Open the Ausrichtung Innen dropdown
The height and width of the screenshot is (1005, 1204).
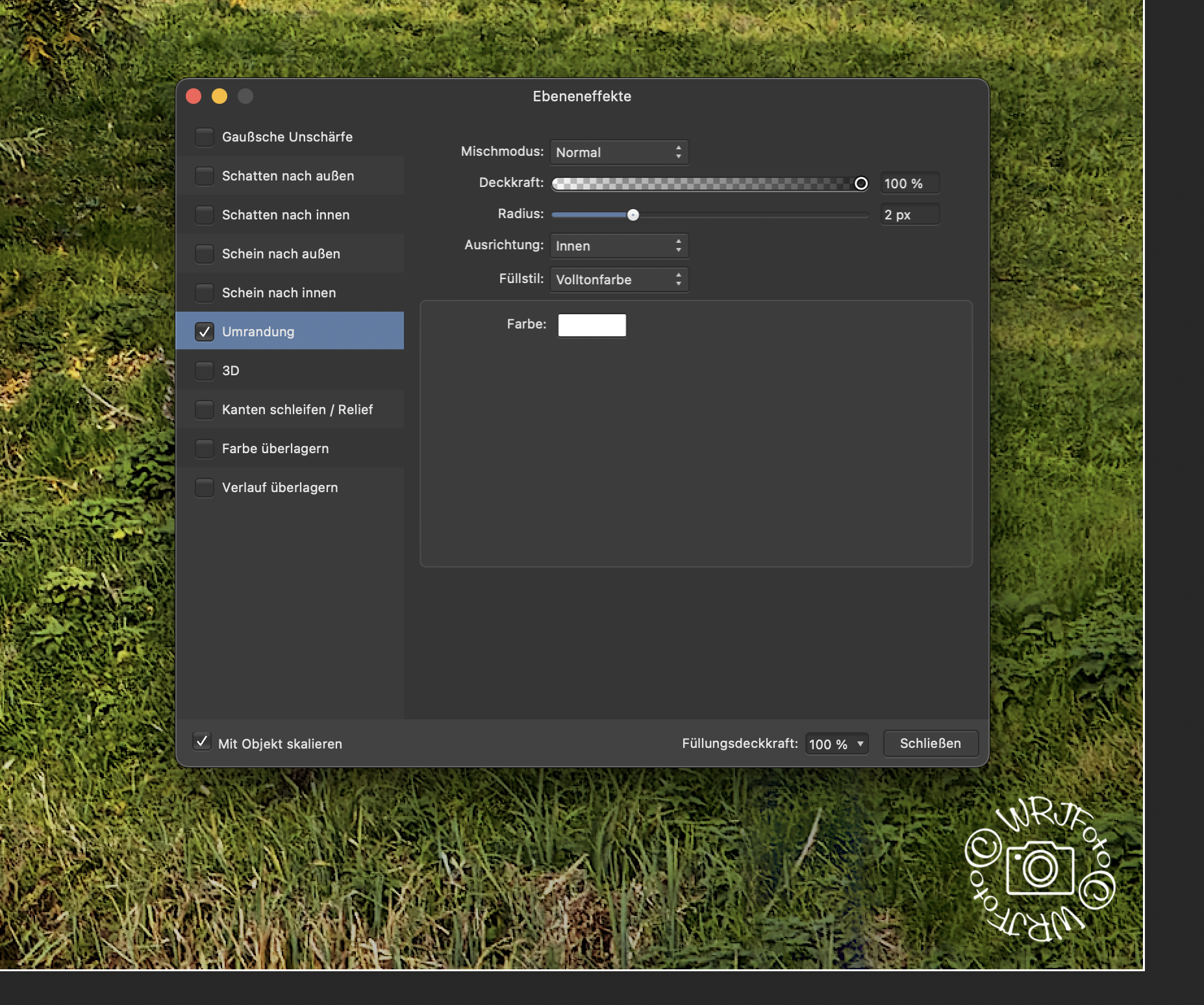619,246
